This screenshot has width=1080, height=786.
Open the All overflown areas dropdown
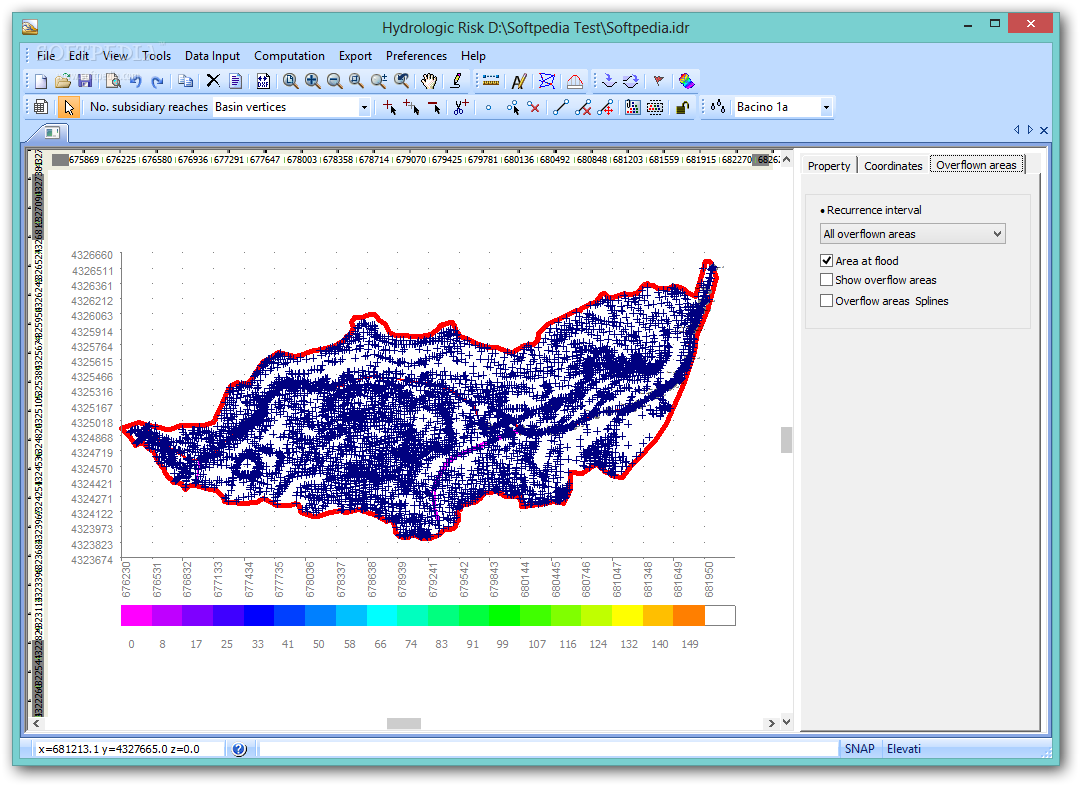[x=913, y=234]
